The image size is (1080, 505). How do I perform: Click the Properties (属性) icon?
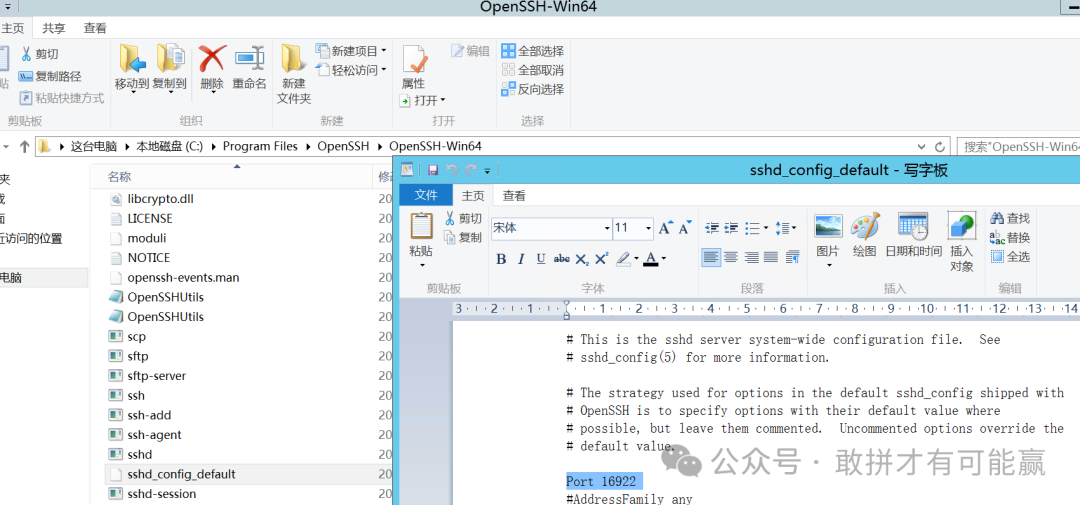(x=414, y=59)
